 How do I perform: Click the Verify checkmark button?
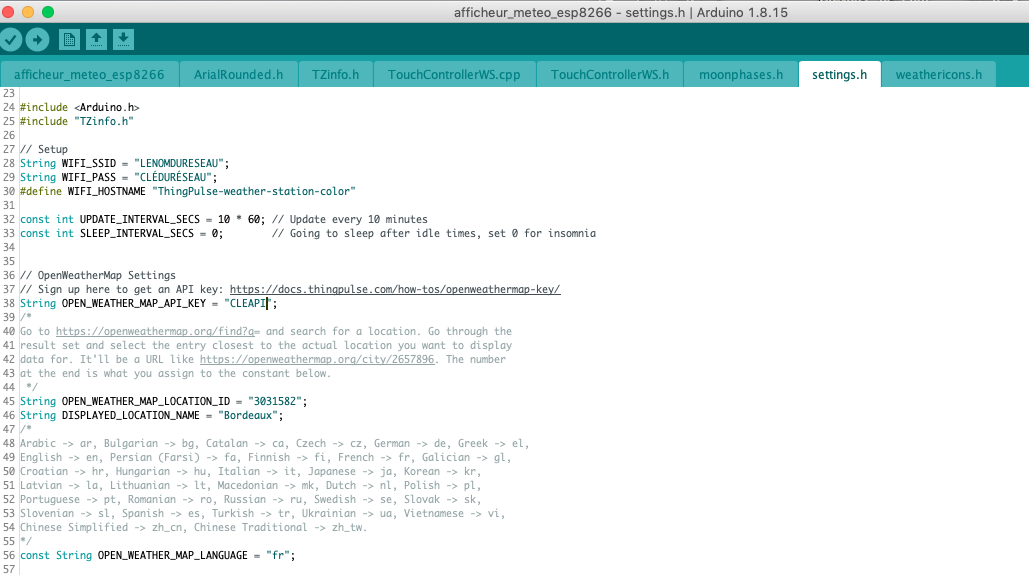click(11, 39)
